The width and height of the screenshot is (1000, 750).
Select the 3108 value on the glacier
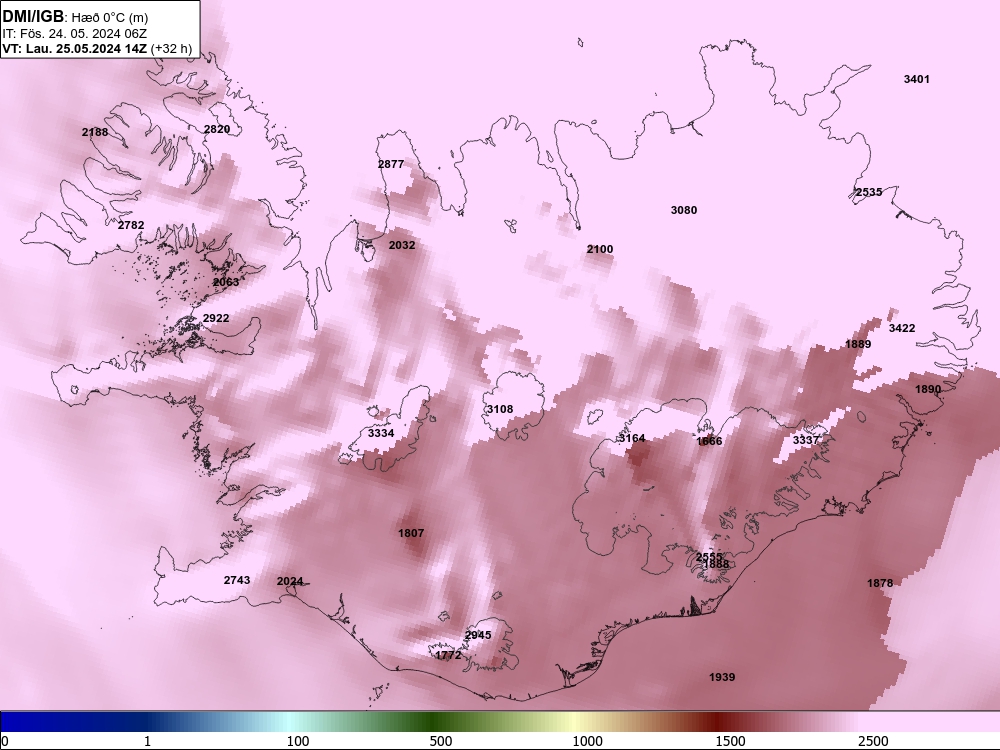coord(499,409)
